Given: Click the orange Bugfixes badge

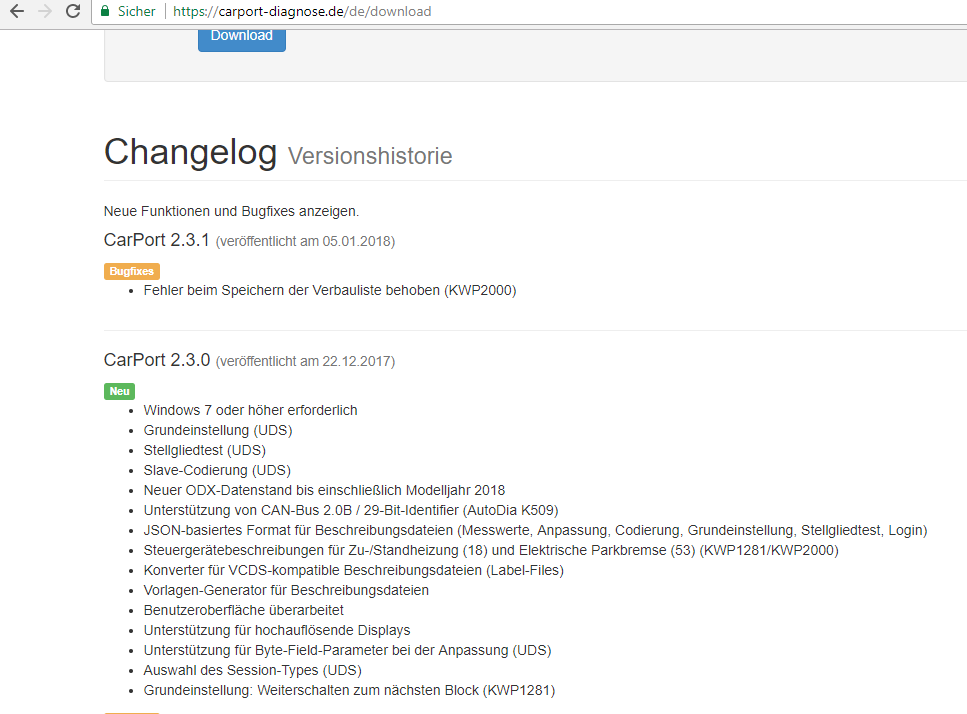Looking at the screenshot, I should point(131,271).
